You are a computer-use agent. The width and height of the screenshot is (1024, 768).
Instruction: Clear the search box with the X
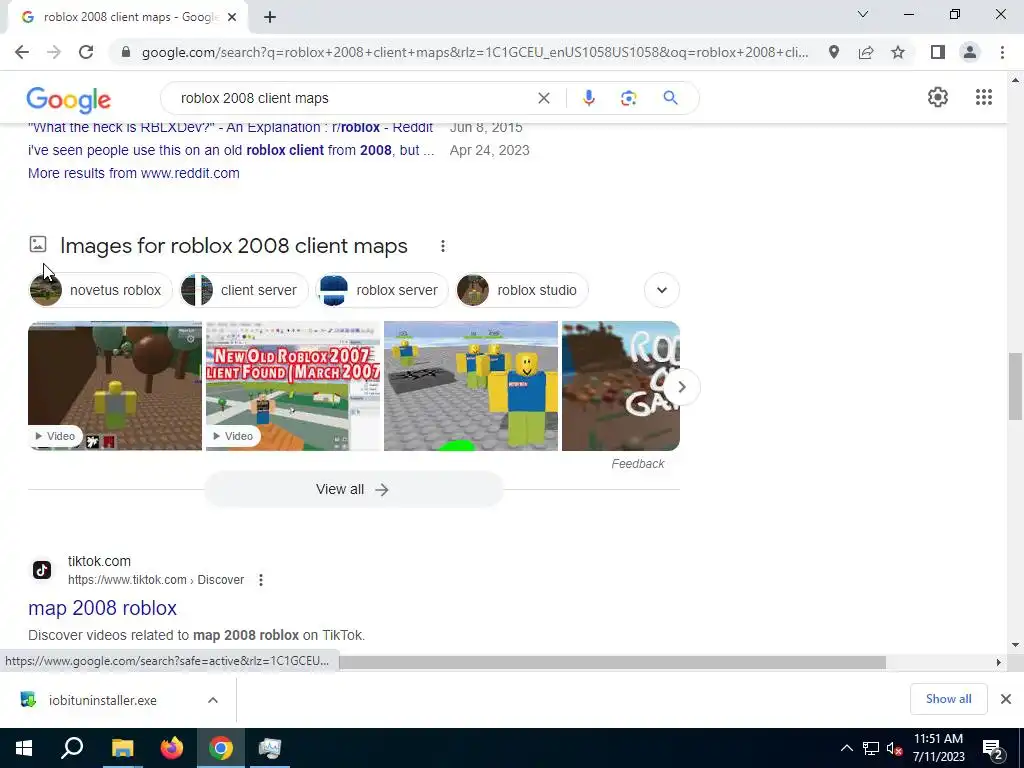543,98
